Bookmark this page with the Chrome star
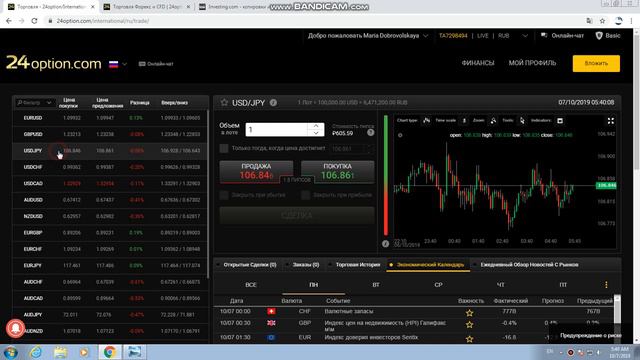640x360 pixels. coord(602,21)
